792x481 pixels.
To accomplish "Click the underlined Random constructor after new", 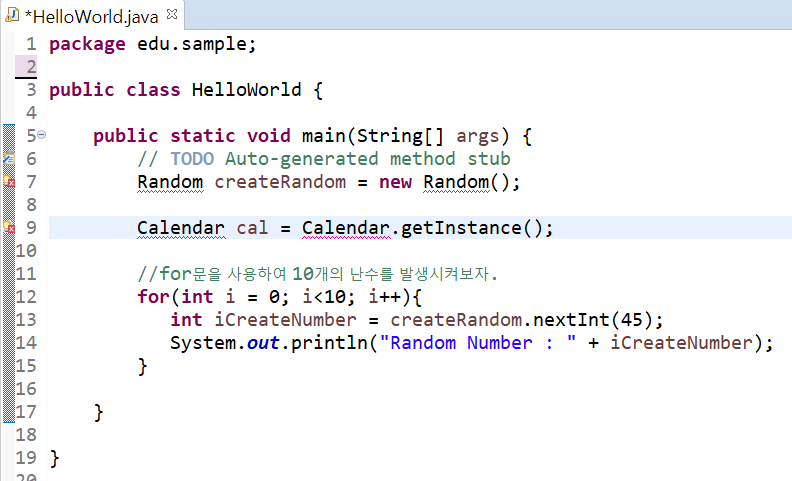I will [456, 182].
